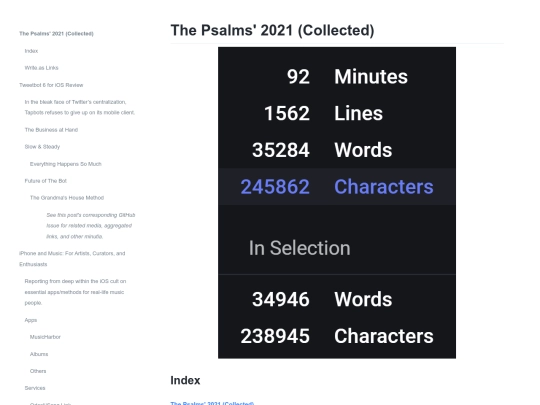Open The Business at Hand section
This screenshot has height=405, width=540.
tap(51, 130)
